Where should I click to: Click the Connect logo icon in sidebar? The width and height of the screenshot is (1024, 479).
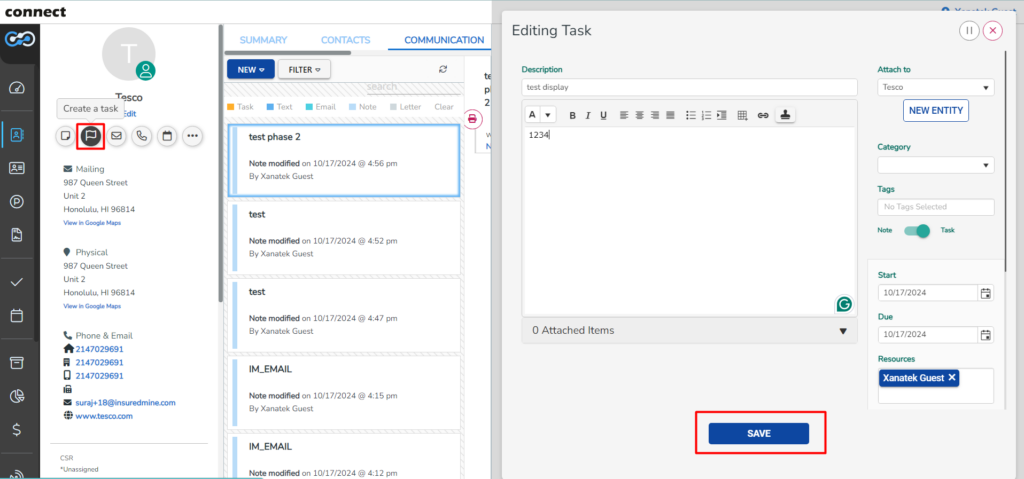click(20, 40)
